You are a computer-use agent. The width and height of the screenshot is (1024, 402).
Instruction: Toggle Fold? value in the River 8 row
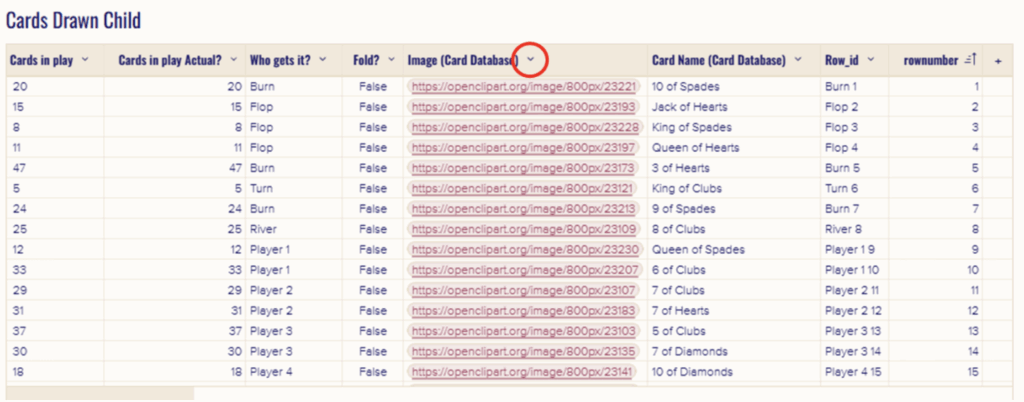[x=372, y=229]
